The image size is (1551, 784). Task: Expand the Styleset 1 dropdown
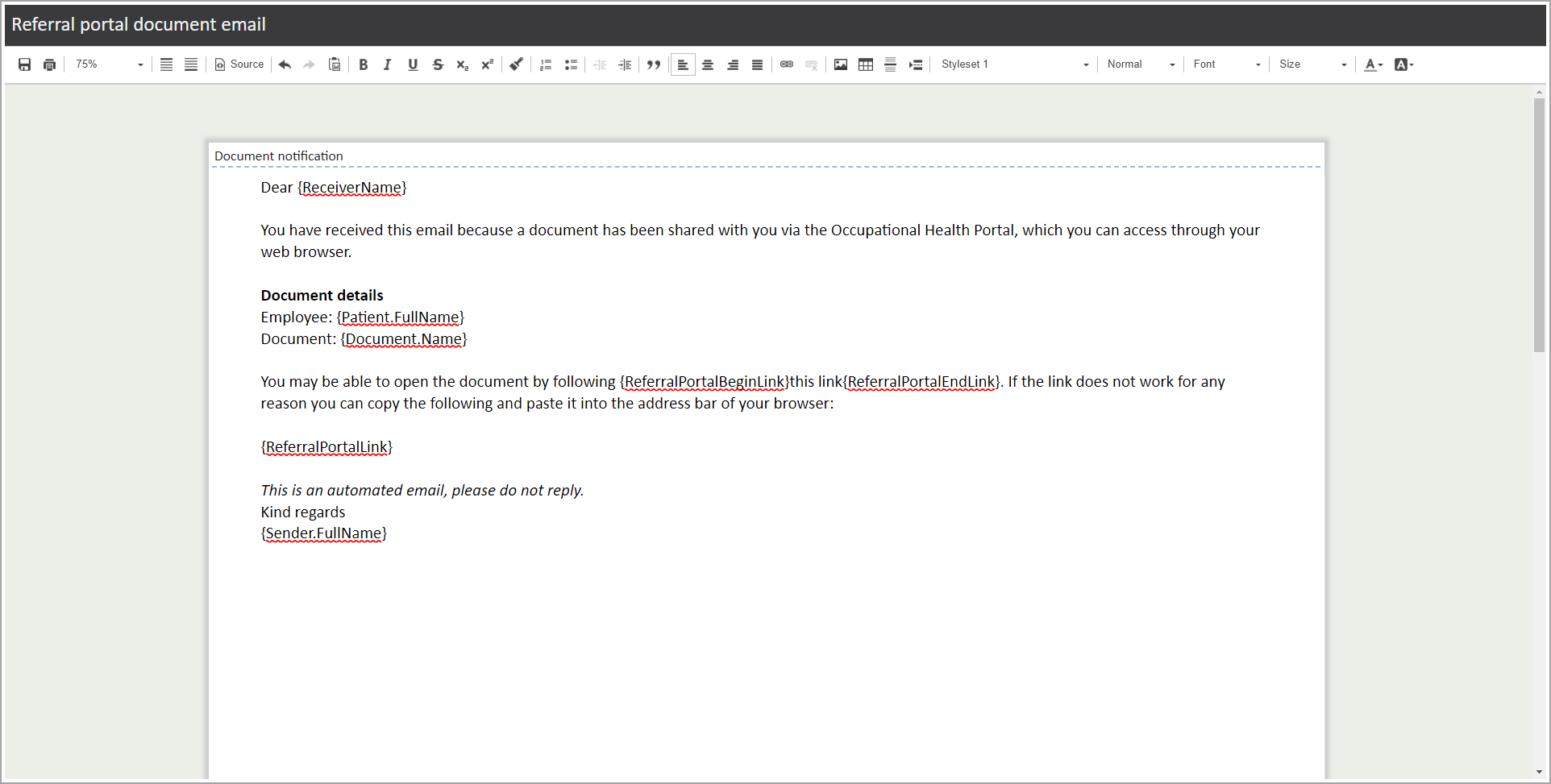(x=1014, y=64)
